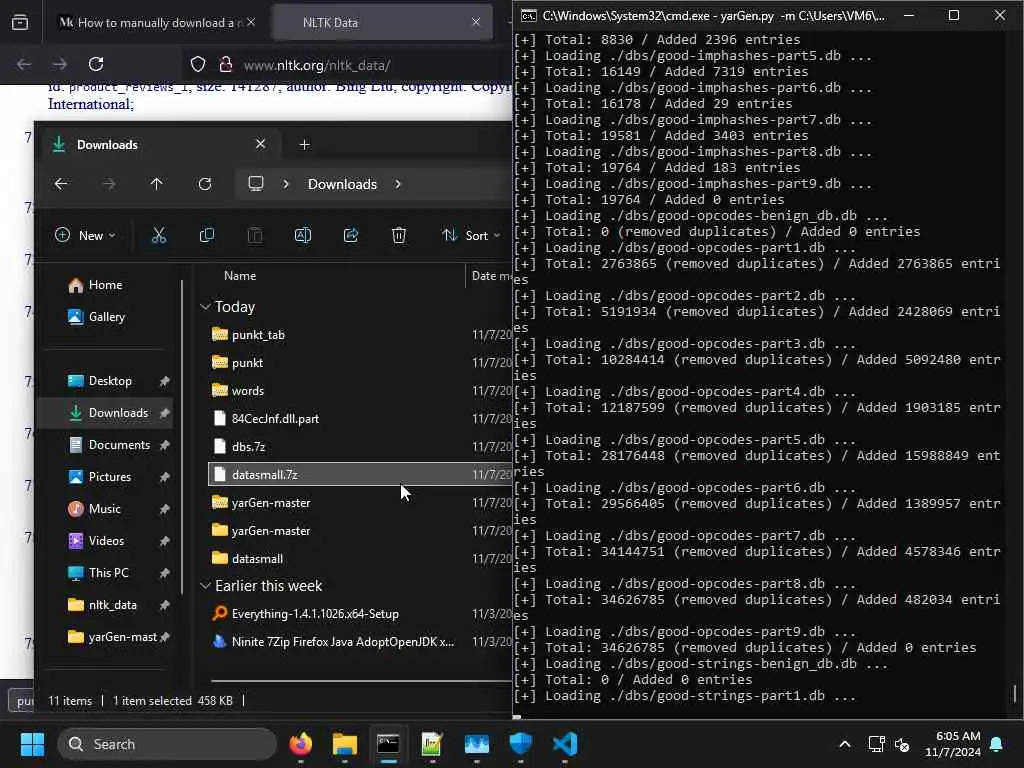This screenshot has height=768, width=1024.
Task: Add a new File Explorer tab
Action: pos(304,145)
